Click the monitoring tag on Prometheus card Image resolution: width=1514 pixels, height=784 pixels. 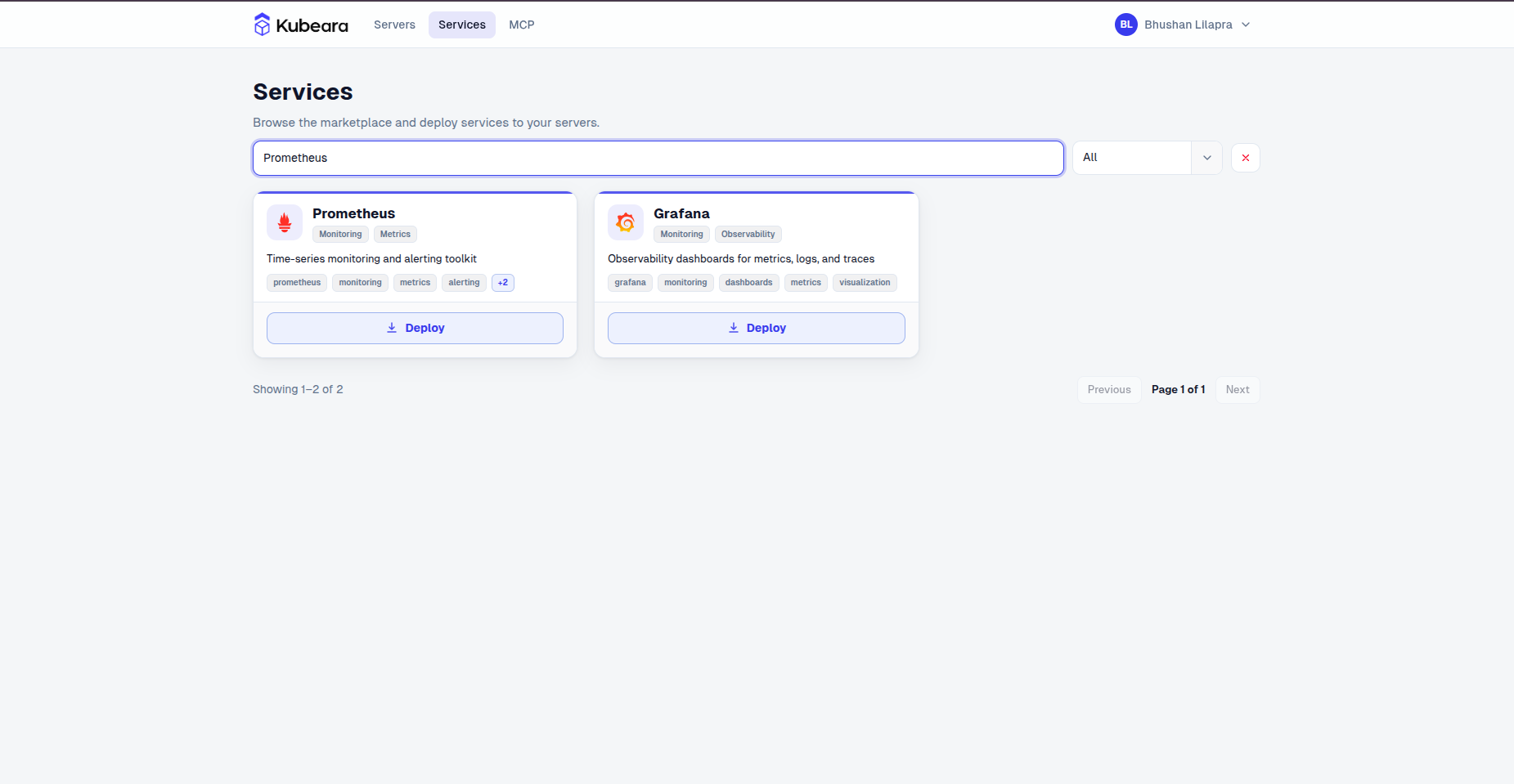click(360, 283)
